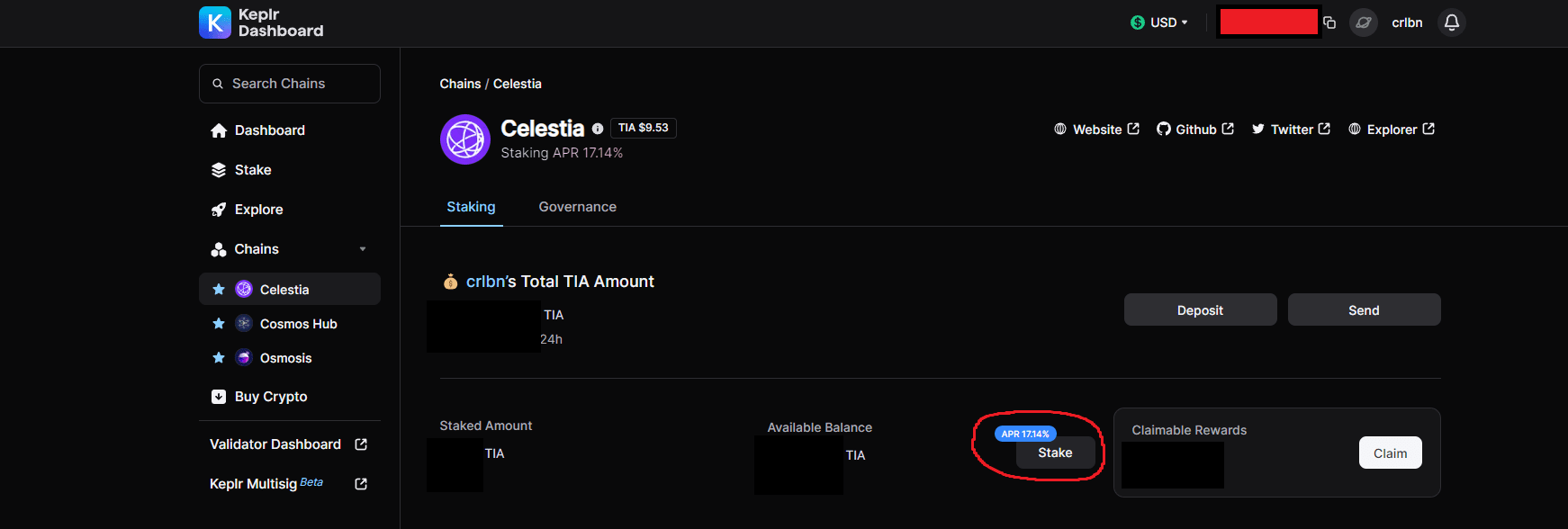Click the Celestia chain logo
1568x529 pixels.
point(464,139)
